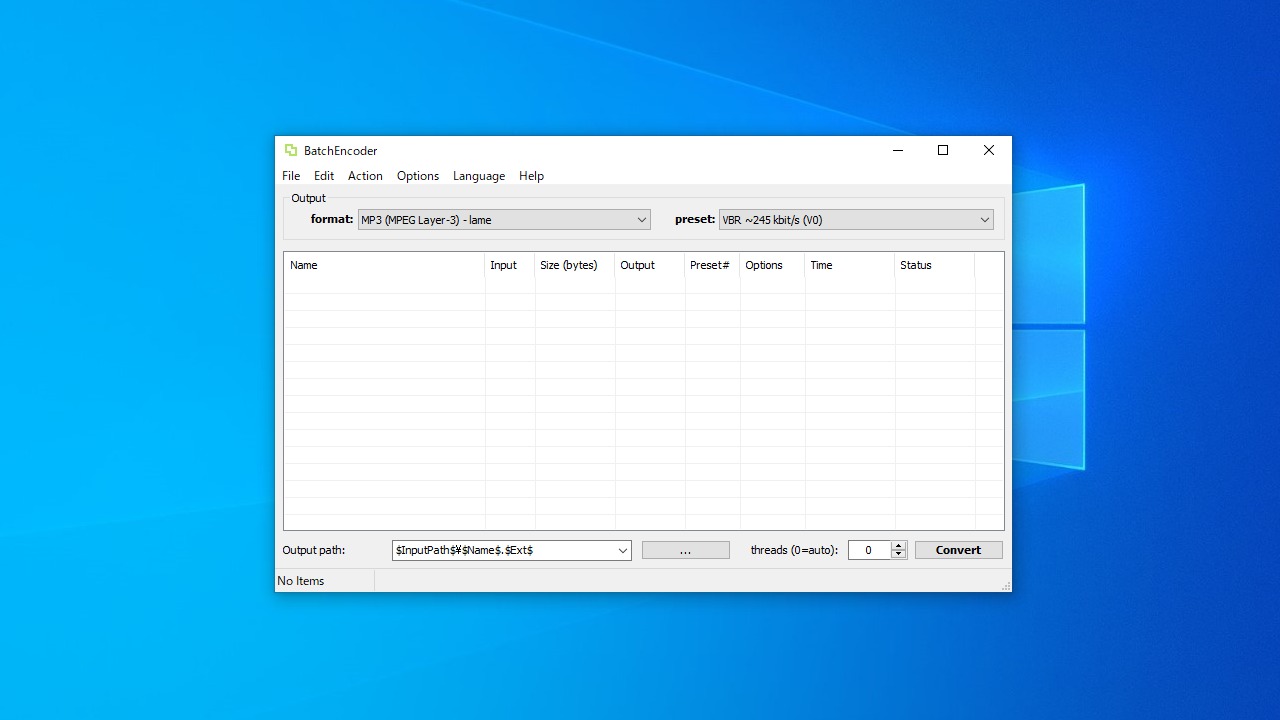The image size is (1280, 720).
Task: Open the Language menu
Action: [x=479, y=176]
